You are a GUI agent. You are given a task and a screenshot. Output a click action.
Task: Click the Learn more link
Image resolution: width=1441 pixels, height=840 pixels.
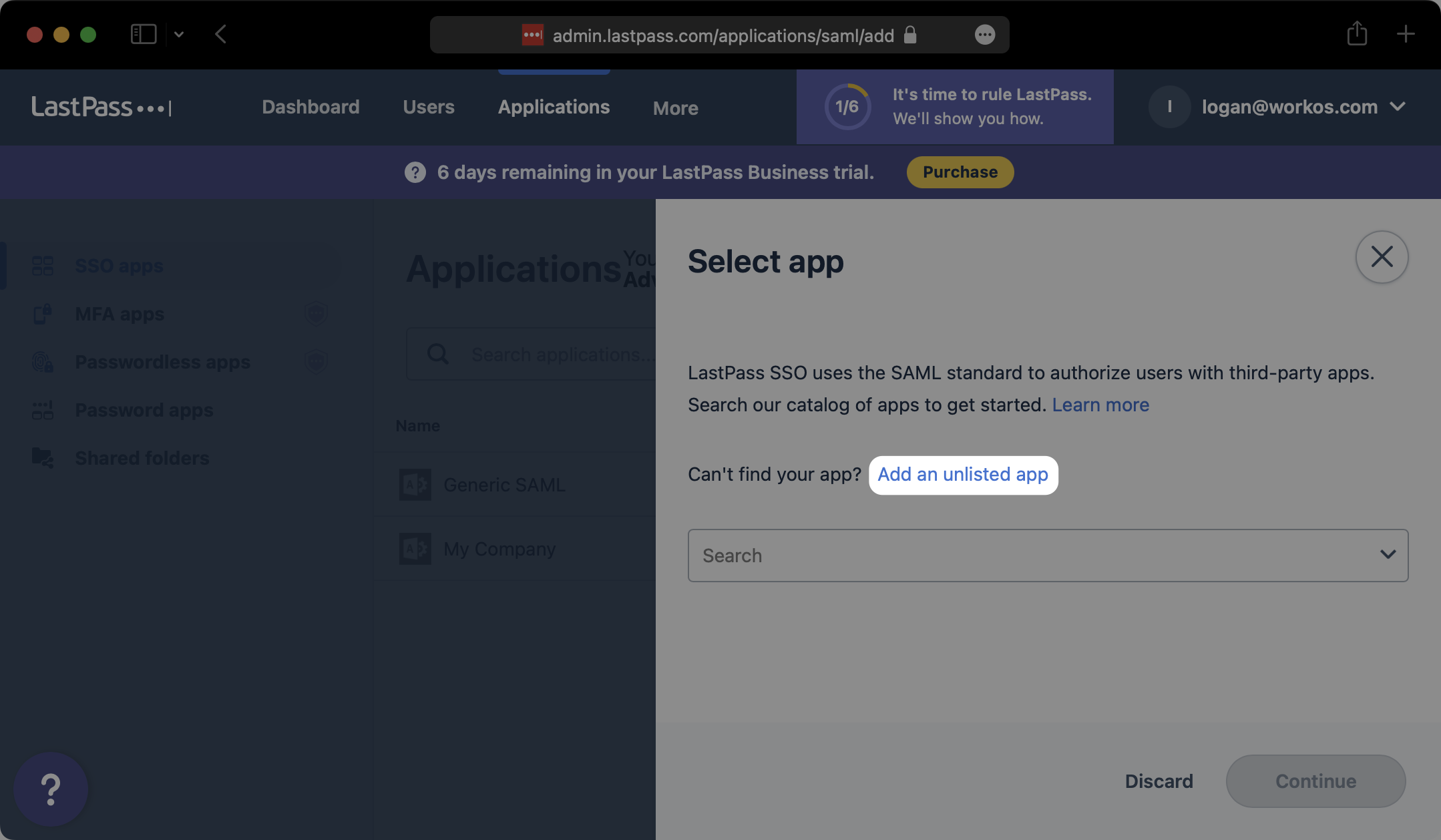coord(1100,404)
